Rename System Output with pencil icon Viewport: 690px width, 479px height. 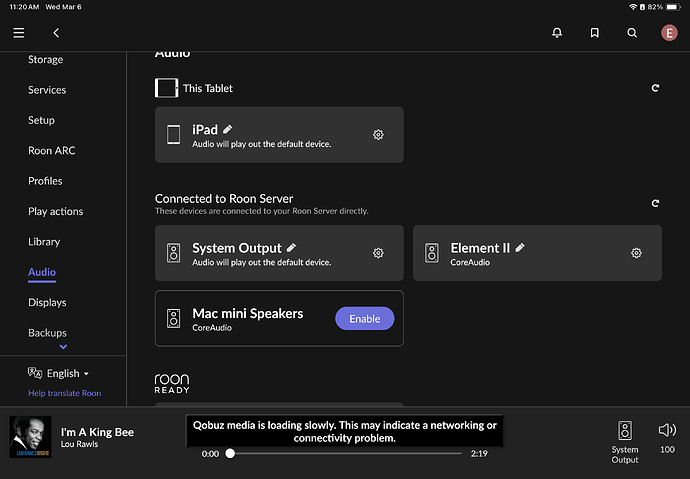(291, 248)
